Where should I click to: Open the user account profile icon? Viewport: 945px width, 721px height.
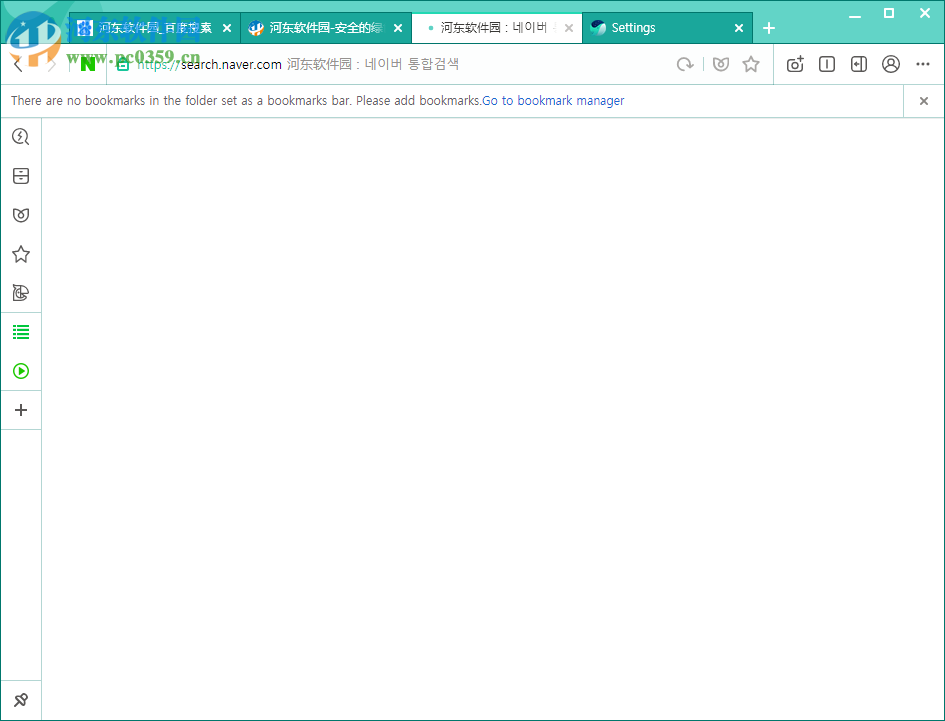coord(891,64)
